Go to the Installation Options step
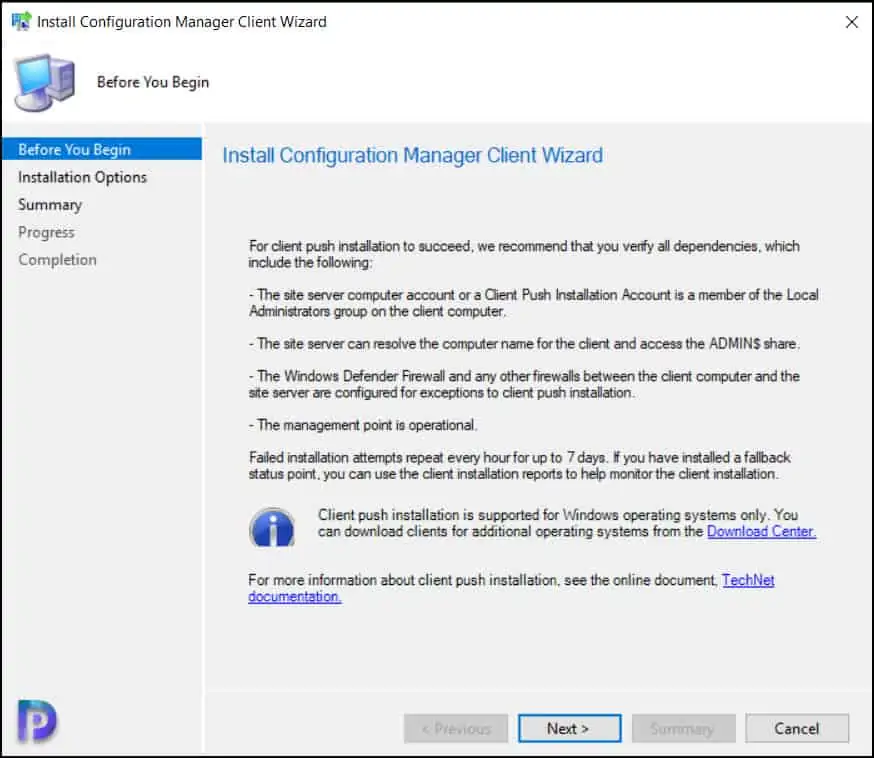 [x=82, y=177]
